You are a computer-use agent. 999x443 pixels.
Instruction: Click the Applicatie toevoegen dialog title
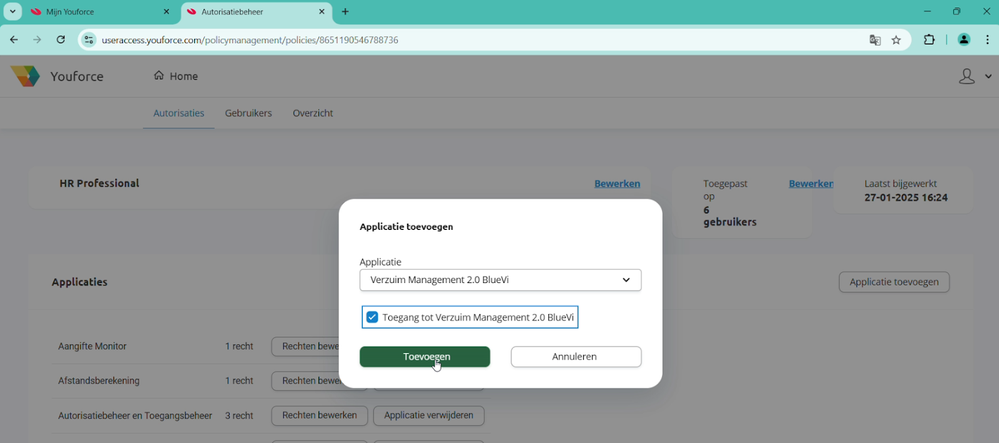tap(406, 226)
